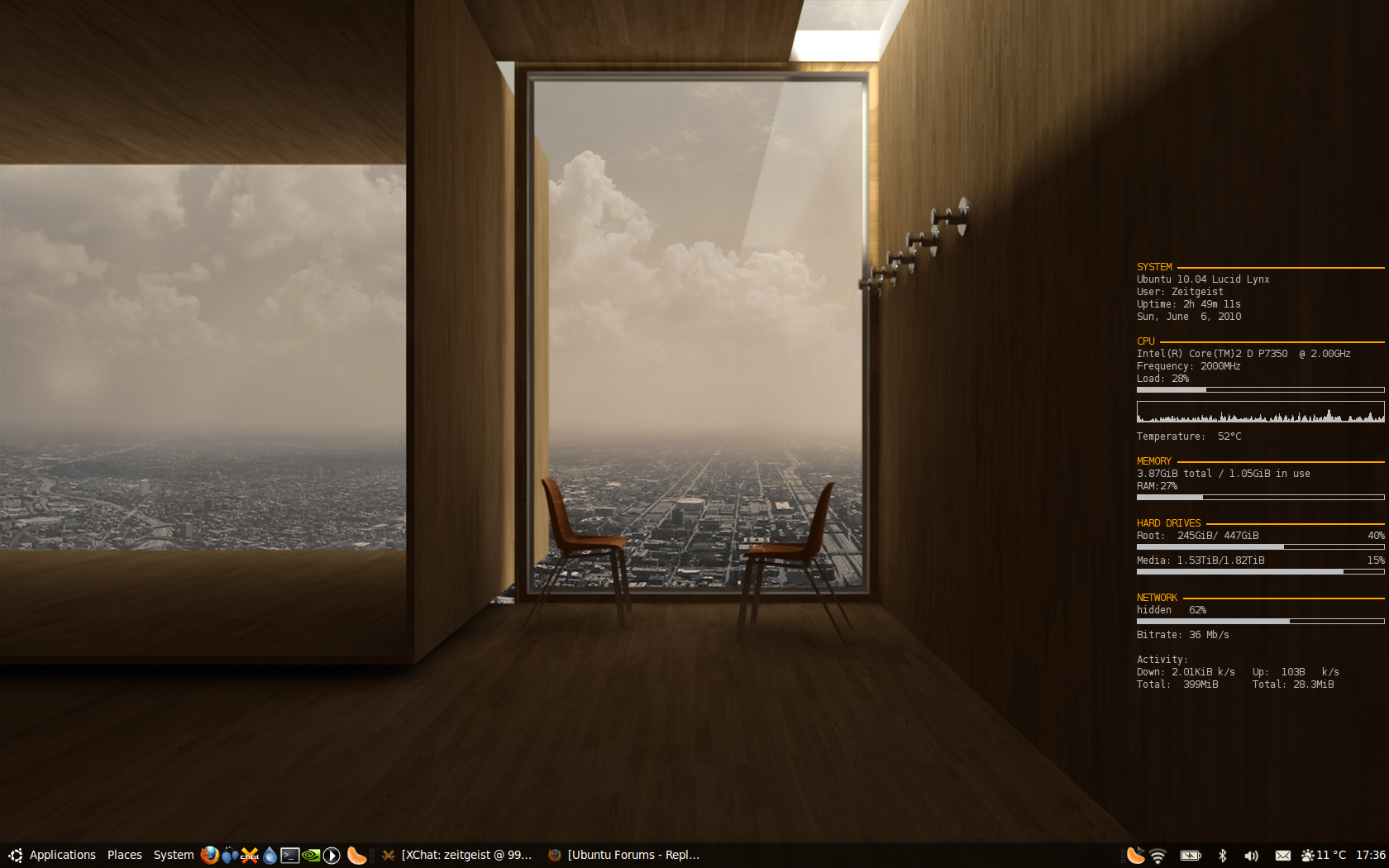1389x868 pixels.
Task: Launch Clementine from the panel launcher
Action: click(x=356, y=856)
